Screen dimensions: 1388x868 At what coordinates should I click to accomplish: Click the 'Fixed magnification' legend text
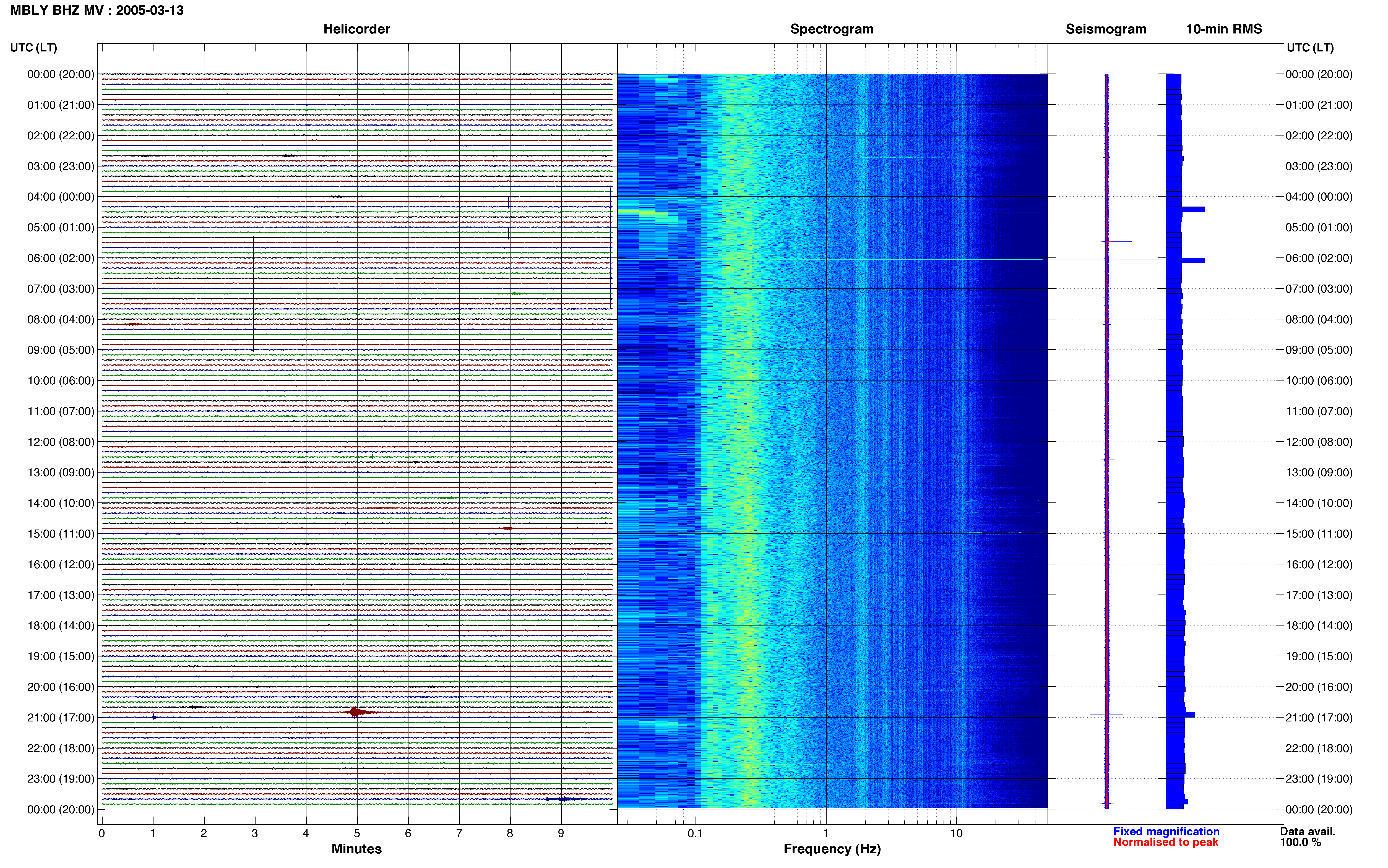pos(1166,831)
